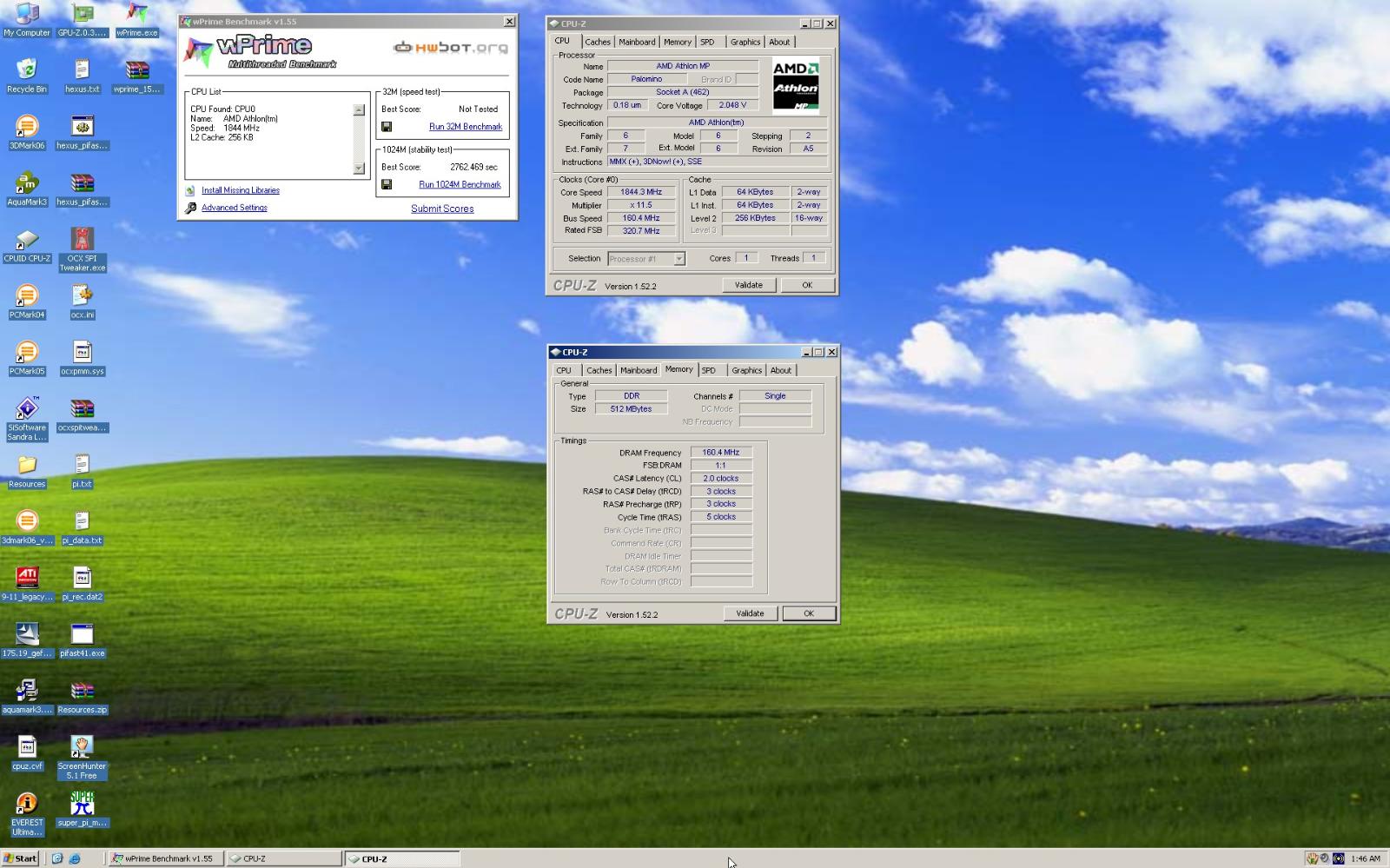Click the CPU List scroll up arrow in wPrime
1390x868 pixels.
(359, 110)
